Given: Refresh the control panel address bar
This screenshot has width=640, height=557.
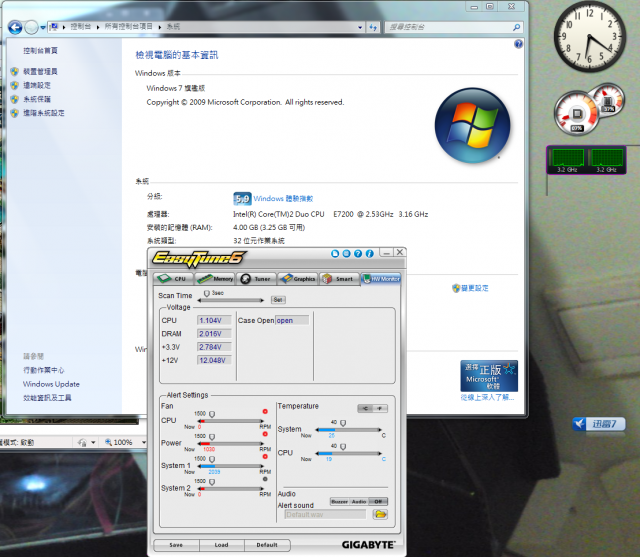Looking at the screenshot, I should (373, 27).
